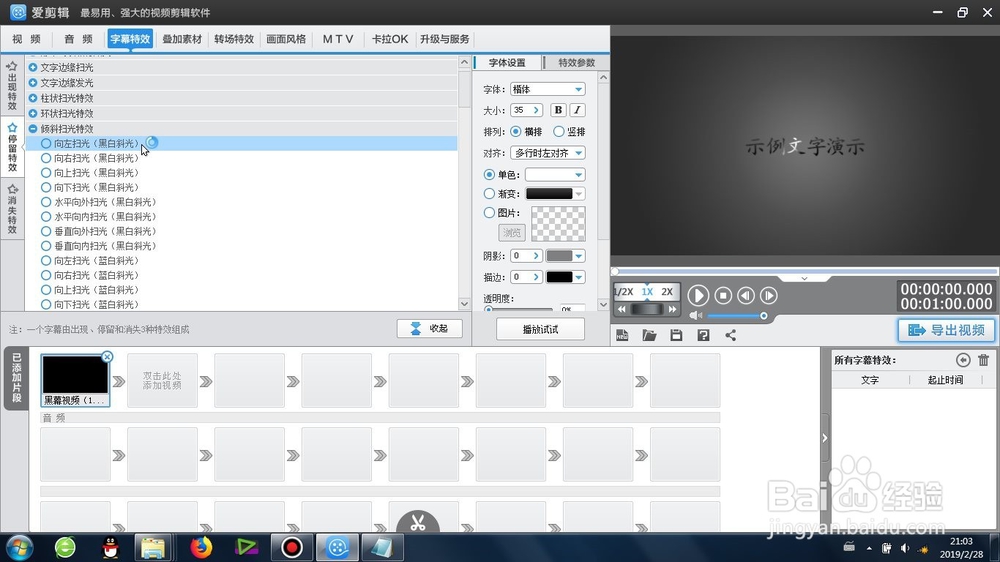1000x562 pixels.
Task: Mute audio with speaker icon
Action: (x=695, y=316)
